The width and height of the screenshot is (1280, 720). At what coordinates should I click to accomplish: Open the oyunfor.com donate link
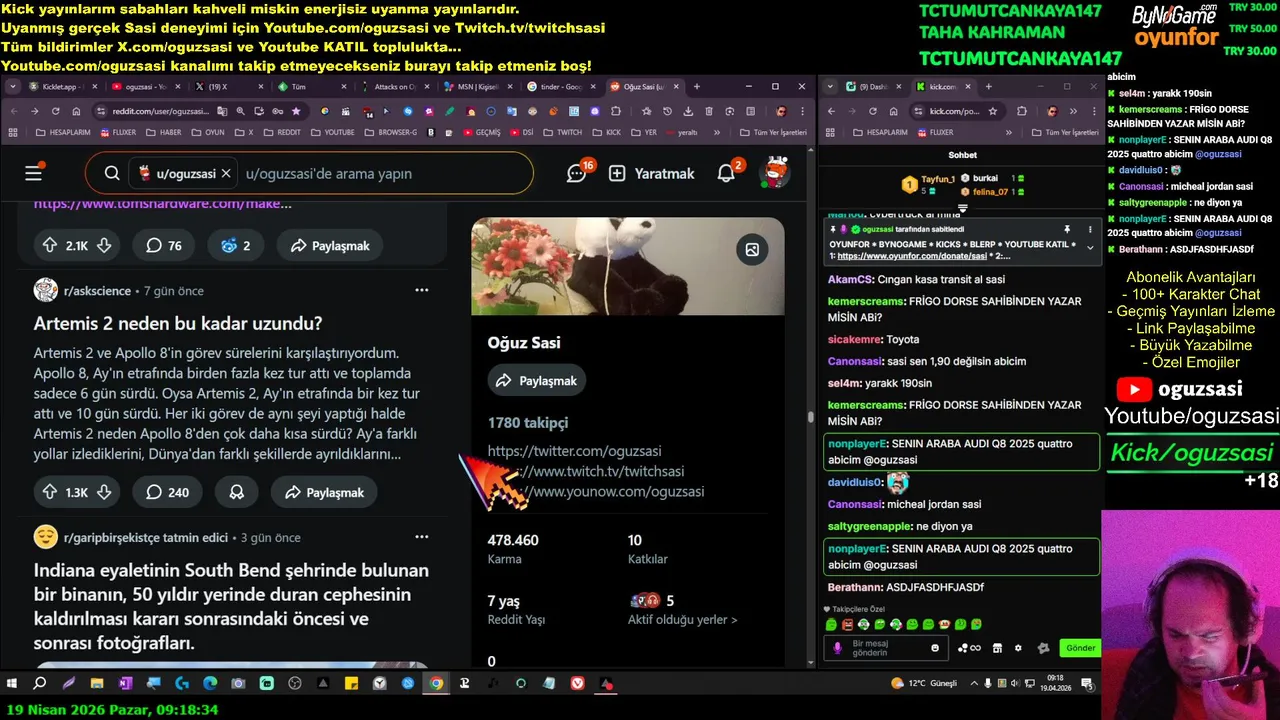click(912, 256)
